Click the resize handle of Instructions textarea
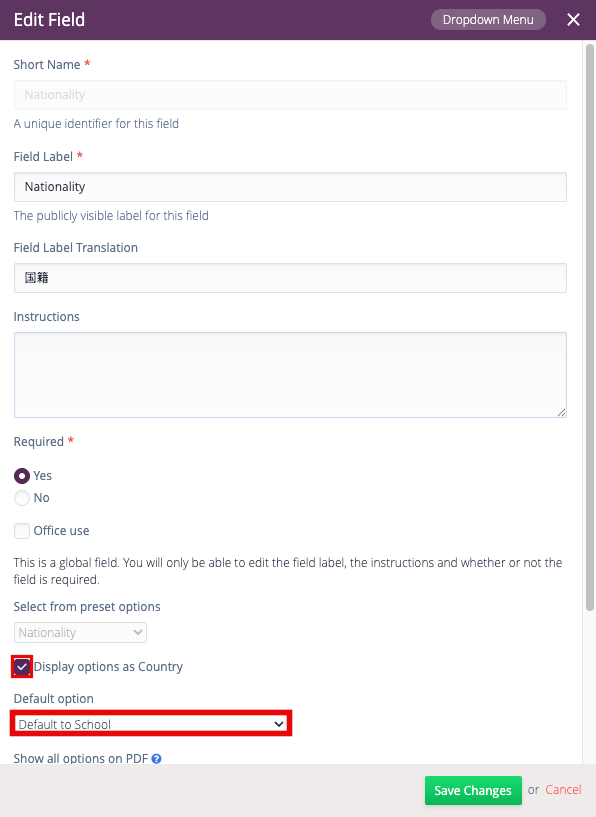This screenshot has width=596, height=817. pos(561,412)
